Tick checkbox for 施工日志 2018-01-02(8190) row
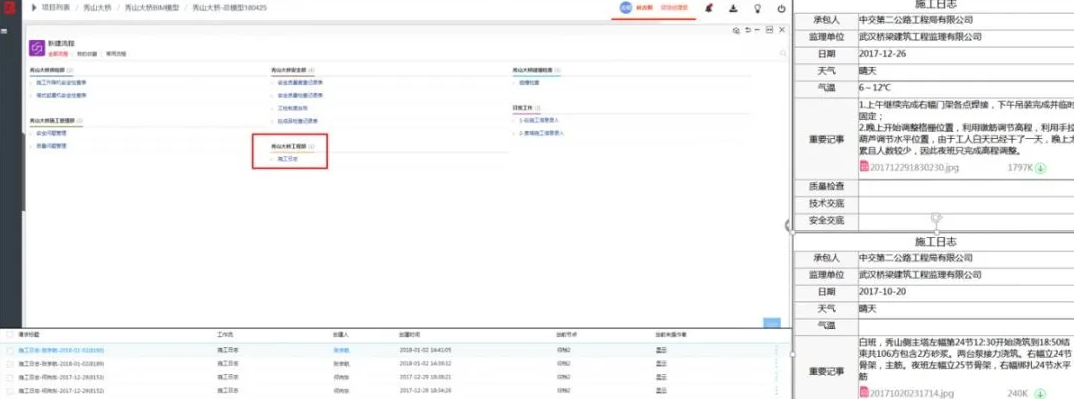The height and width of the screenshot is (399, 1074). point(10,350)
